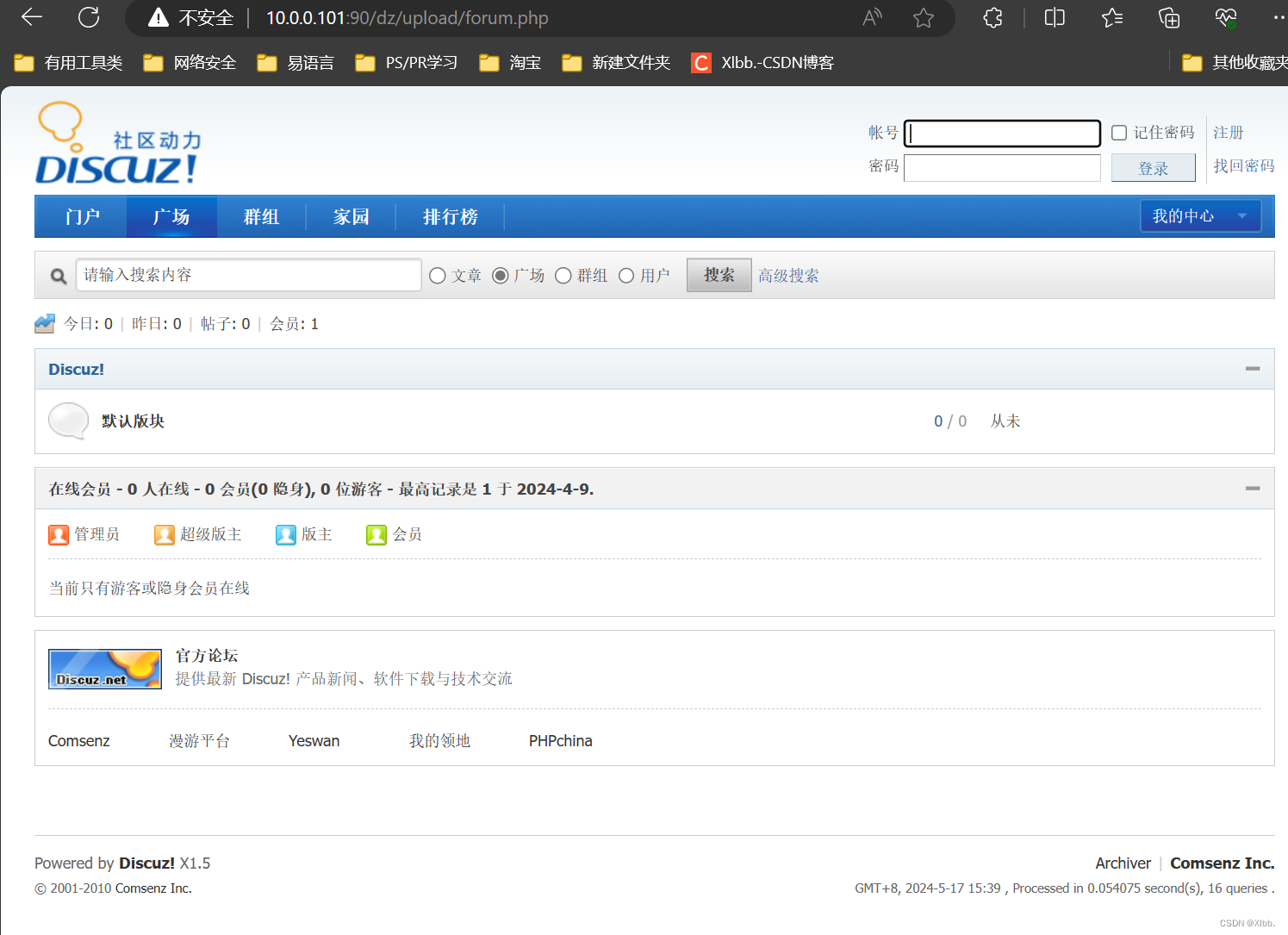Open Archiver footer link
Viewport: 1288px width, 935px height.
tap(1123, 863)
